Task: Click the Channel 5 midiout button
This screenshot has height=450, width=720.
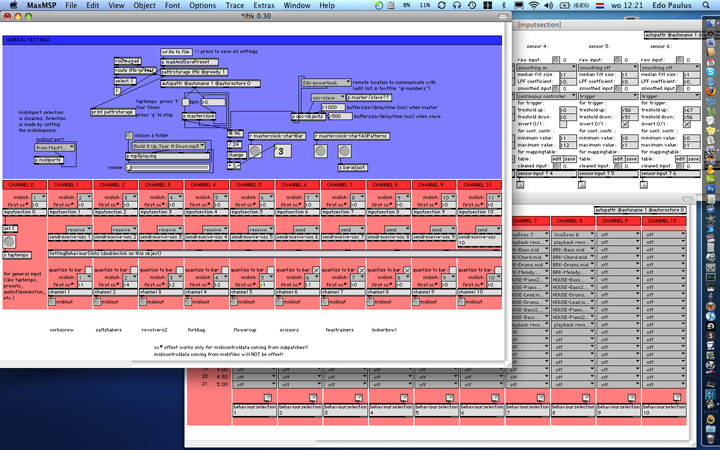Action: pyautogui.click(x=234, y=302)
